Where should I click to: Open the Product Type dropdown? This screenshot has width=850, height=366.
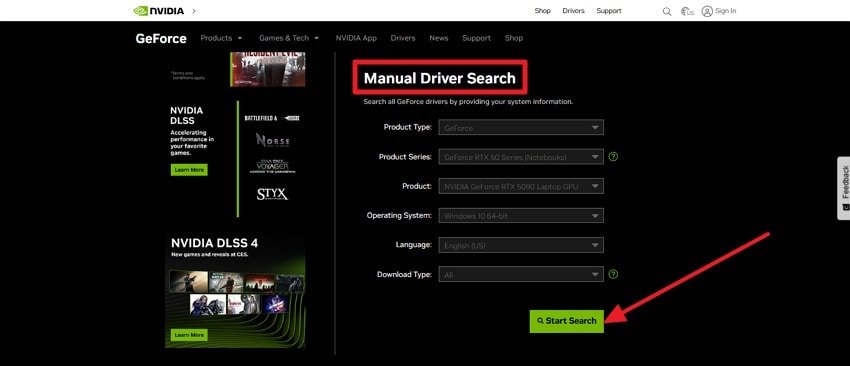coord(521,127)
